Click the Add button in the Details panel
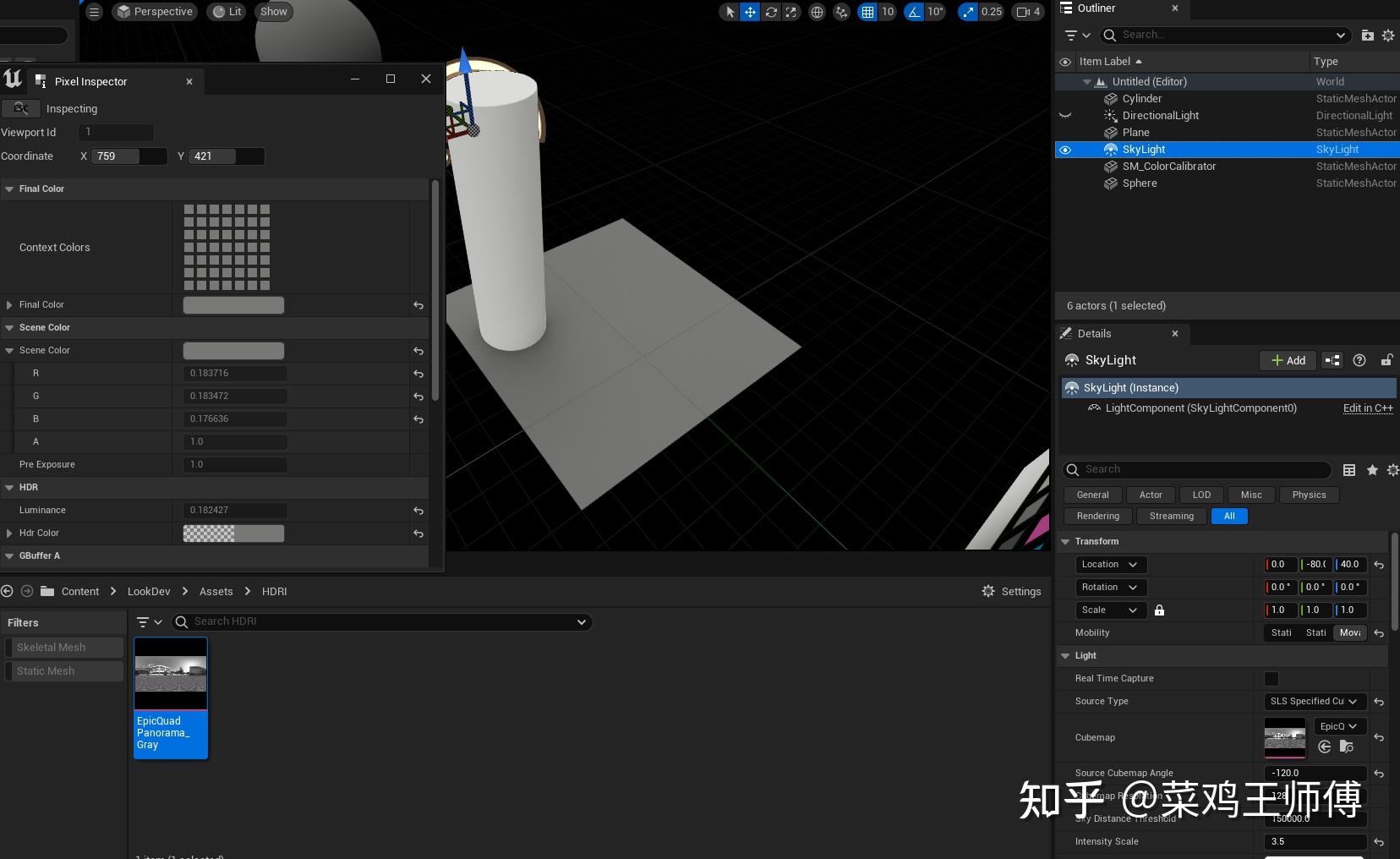The image size is (1400, 859). tap(1287, 360)
